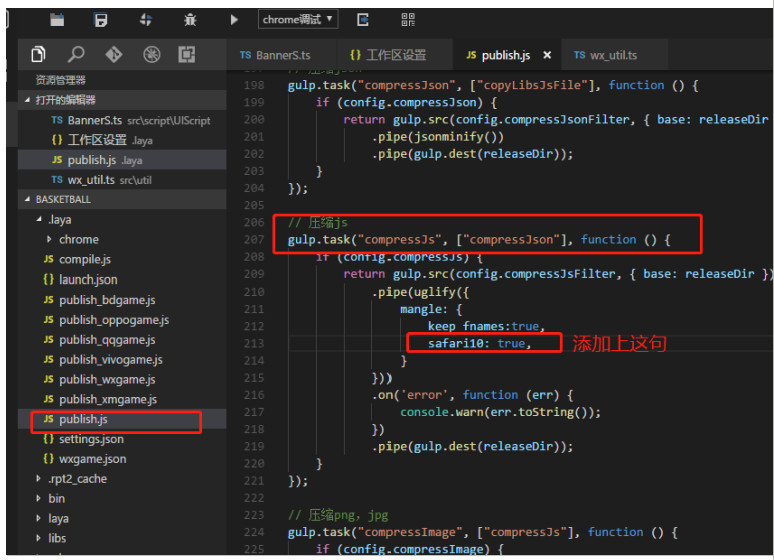Collapse the BASKETBALL project section
Screen dimensions: 774x560
pos(122,200)
